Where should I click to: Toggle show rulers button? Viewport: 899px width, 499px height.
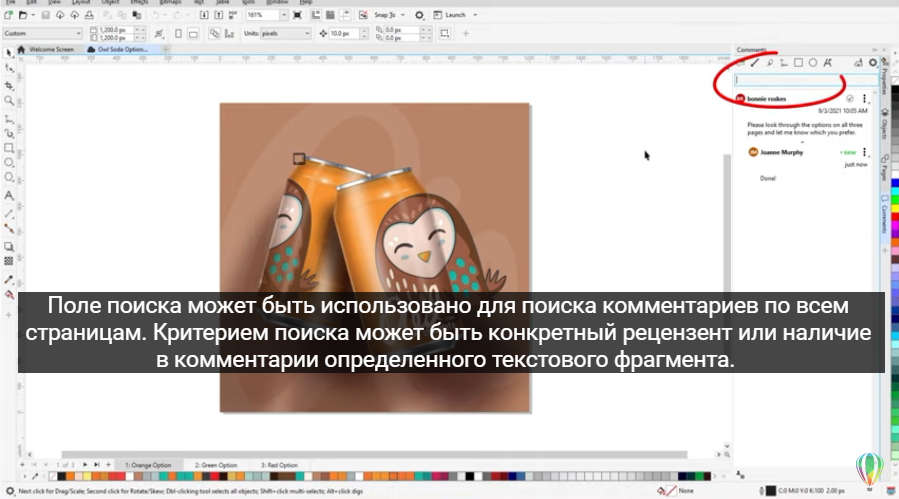point(316,15)
